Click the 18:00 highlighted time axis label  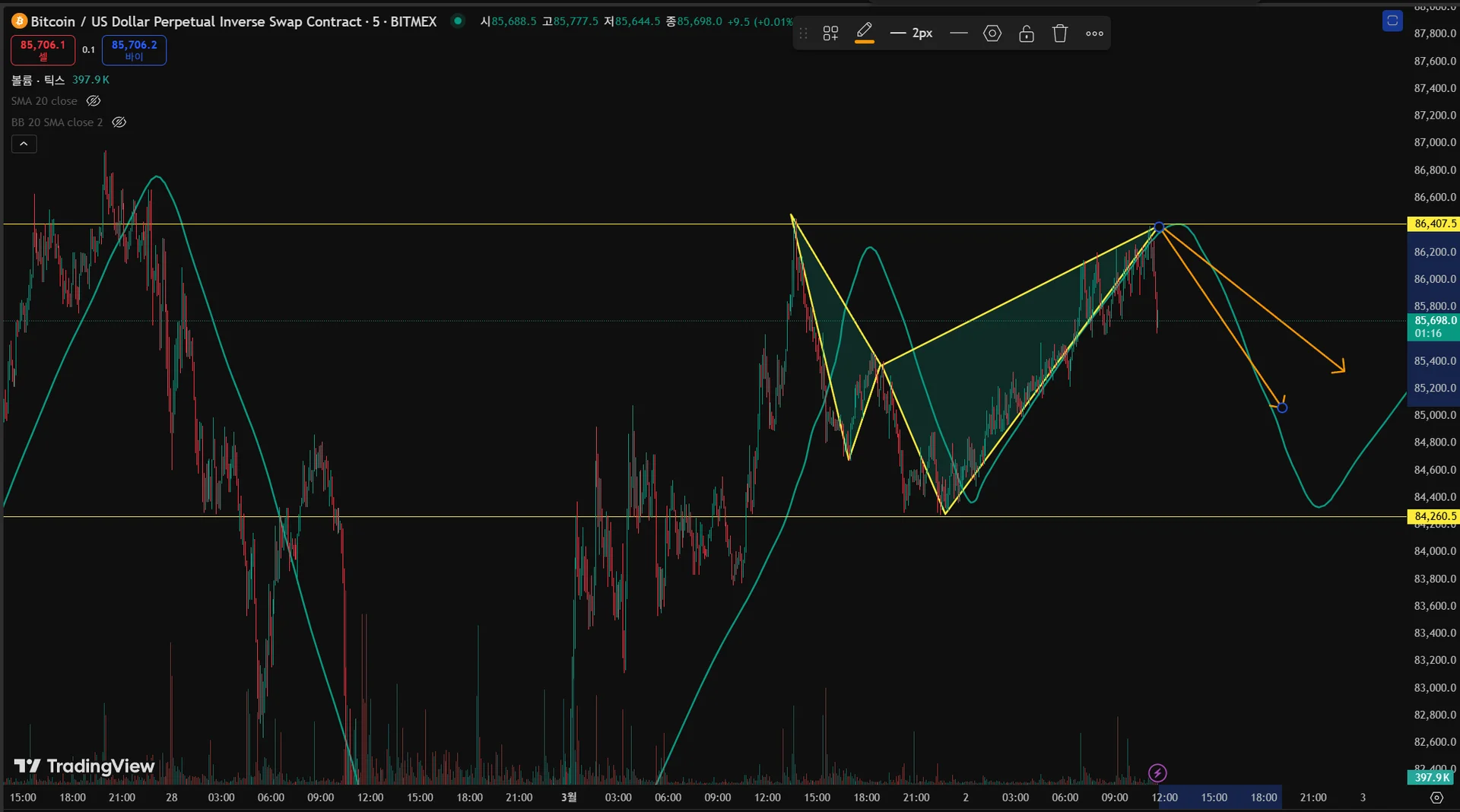tap(1263, 798)
